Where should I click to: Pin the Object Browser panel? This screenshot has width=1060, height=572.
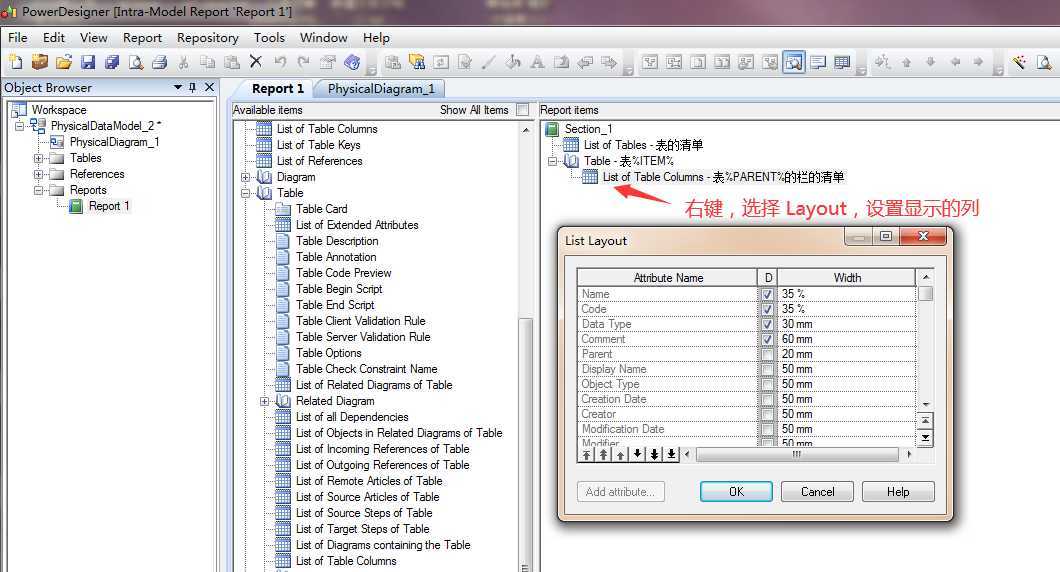tap(193, 87)
